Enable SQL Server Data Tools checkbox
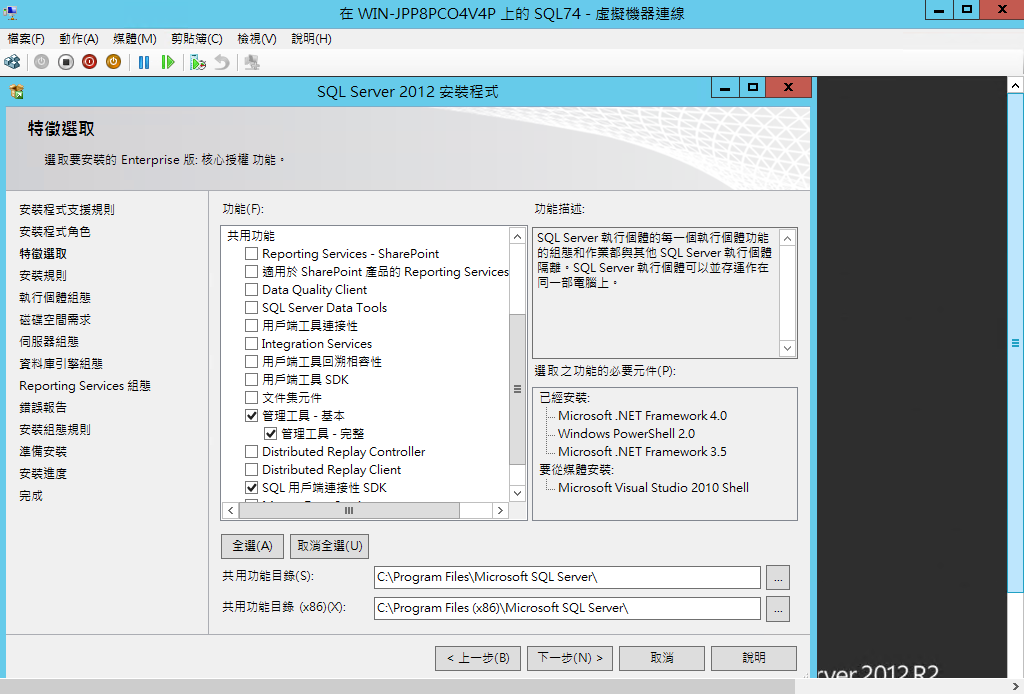 tap(251, 308)
